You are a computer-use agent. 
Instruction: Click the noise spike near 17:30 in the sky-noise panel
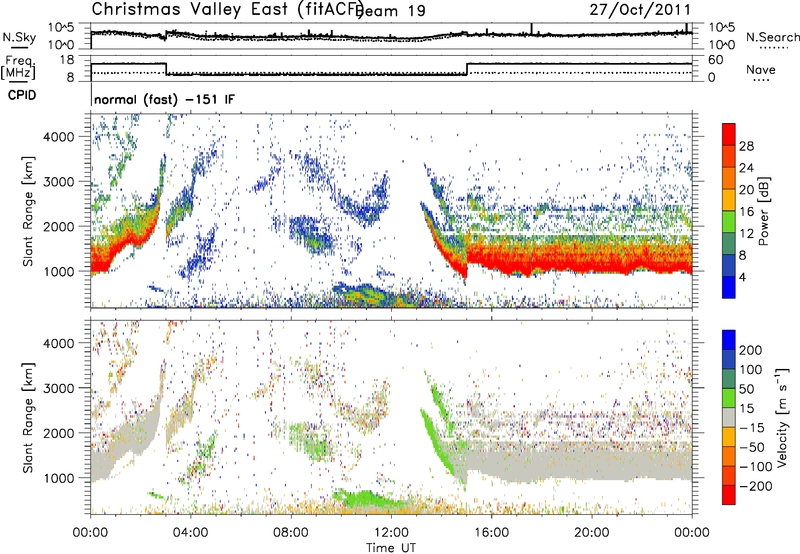(x=532, y=29)
